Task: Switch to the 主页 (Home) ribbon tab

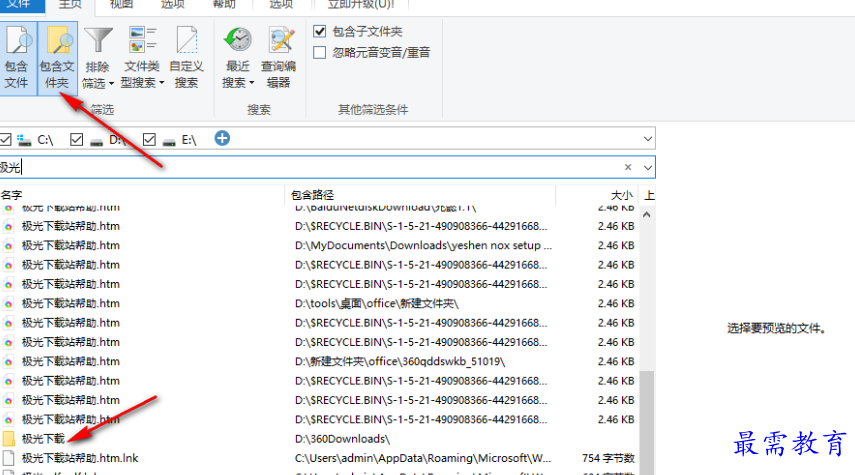Action: (x=70, y=4)
